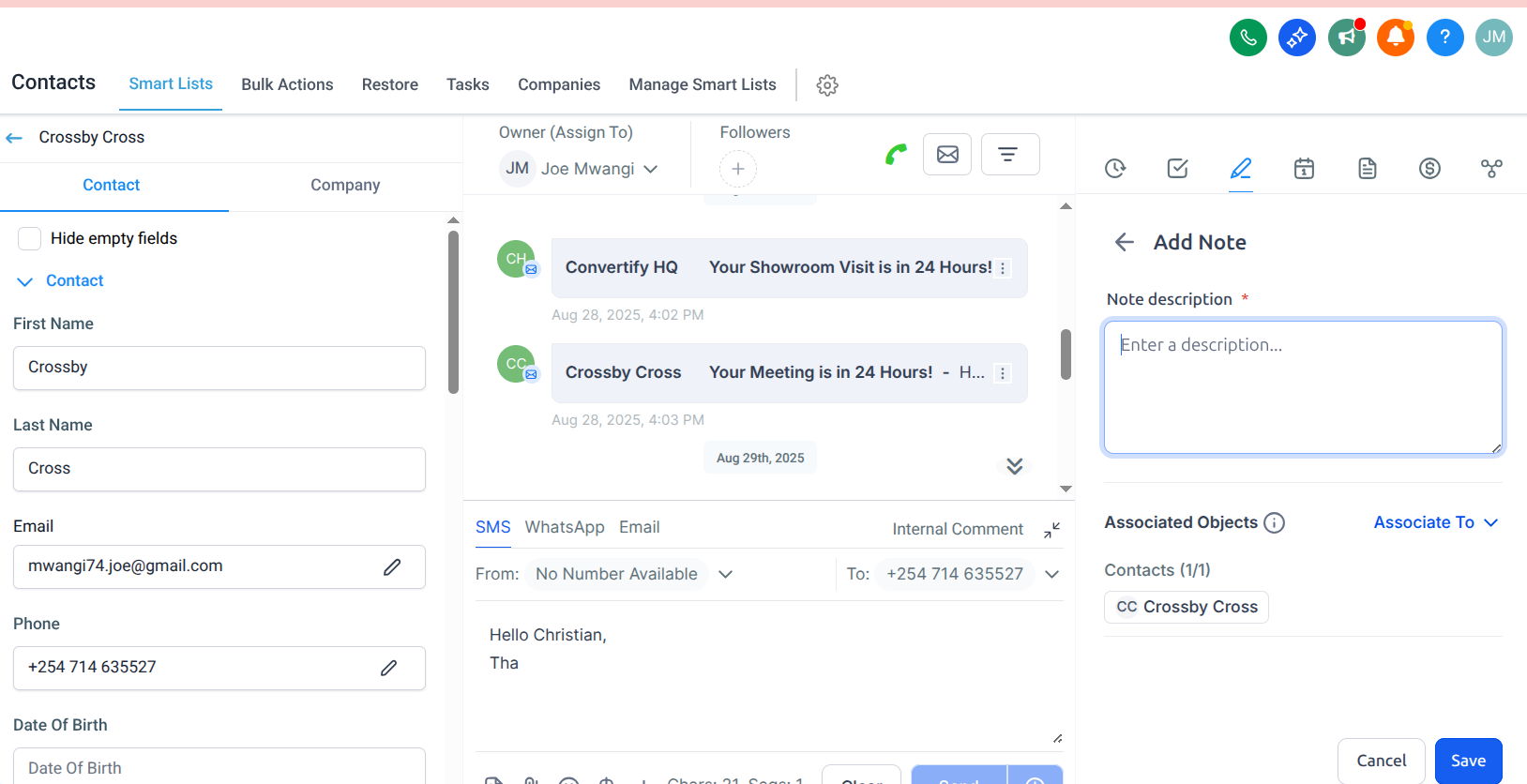The image size is (1527, 784).
Task: Open the associations nodes icon panel
Action: click(x=1491, y=169)
